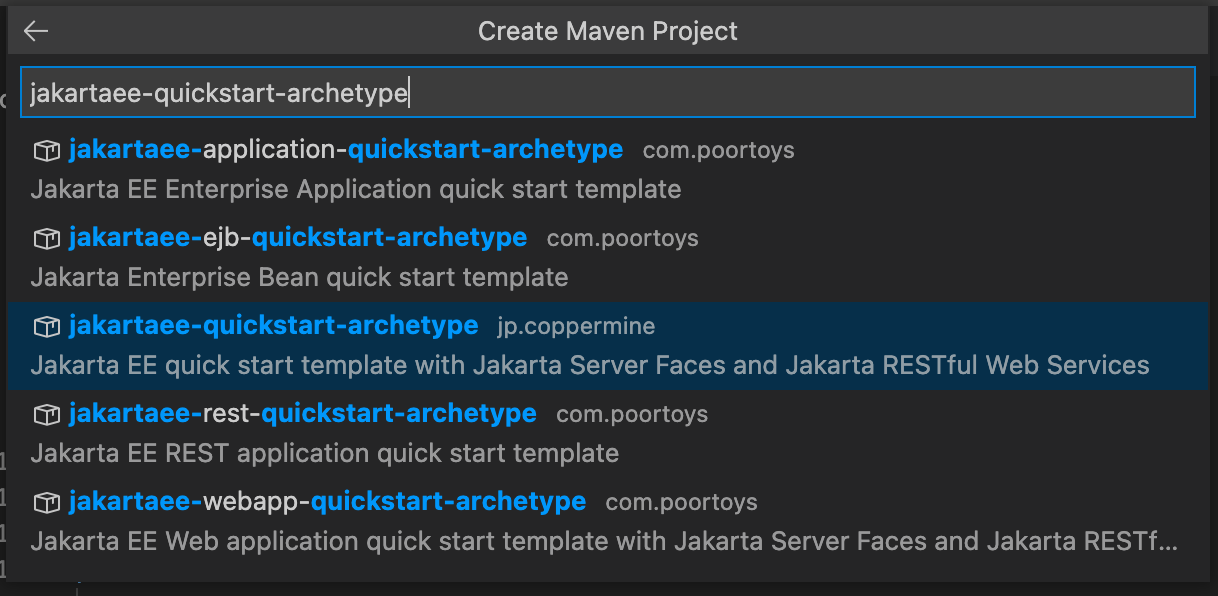1218x596 pixels.
Task: Choose jakartaee-webapp-quickstart-archetype item
Action: (x=327, y=501)
